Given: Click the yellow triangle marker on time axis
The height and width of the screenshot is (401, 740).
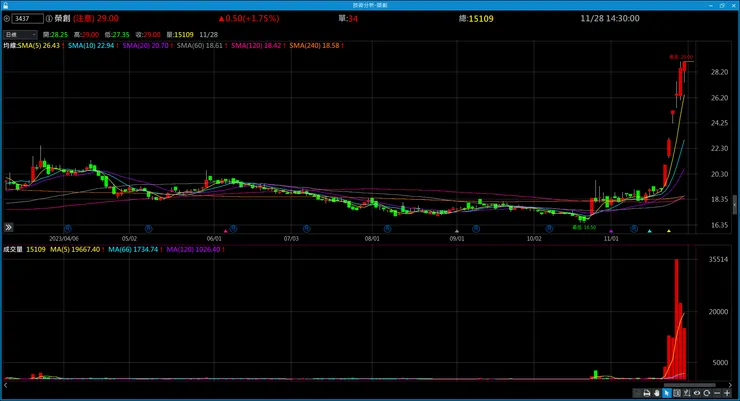Looking at the screenshot, I should click(669, 231).
